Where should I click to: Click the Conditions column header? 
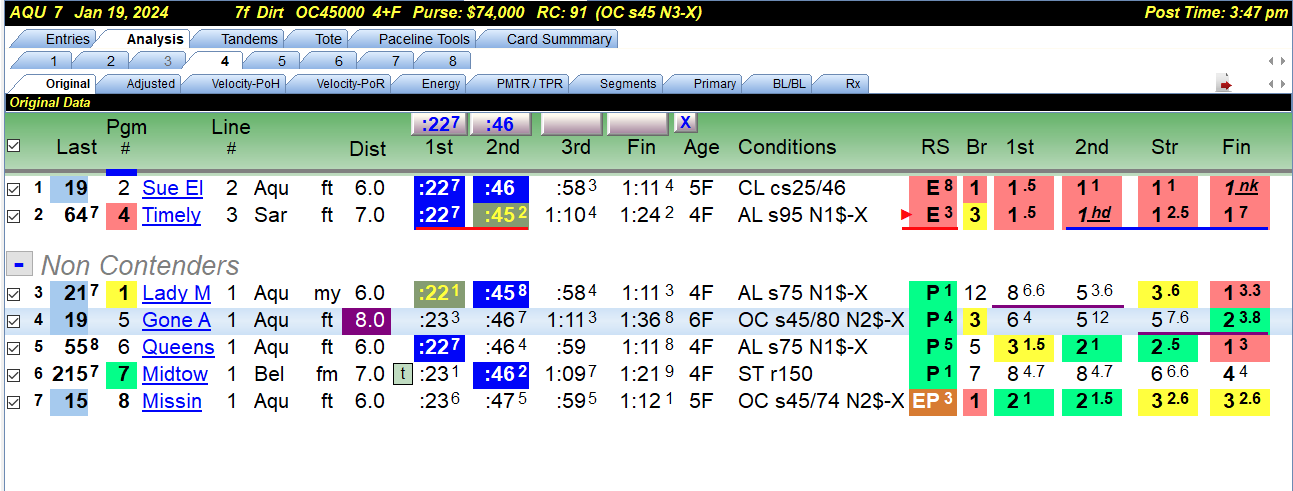pos(787,147)
